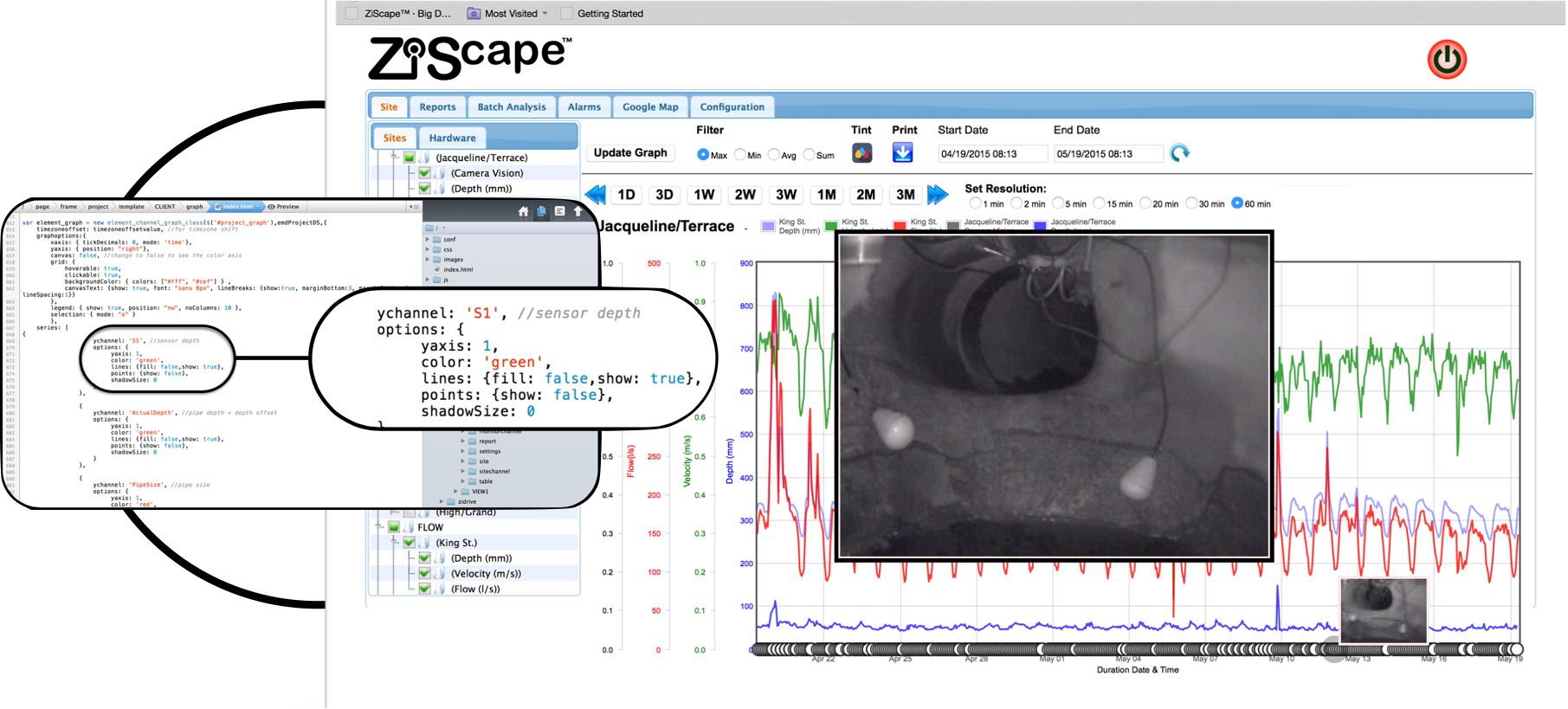1568x709 pixels.
Task: Click the green King St. legend swatch
Action: coord(831,226)
